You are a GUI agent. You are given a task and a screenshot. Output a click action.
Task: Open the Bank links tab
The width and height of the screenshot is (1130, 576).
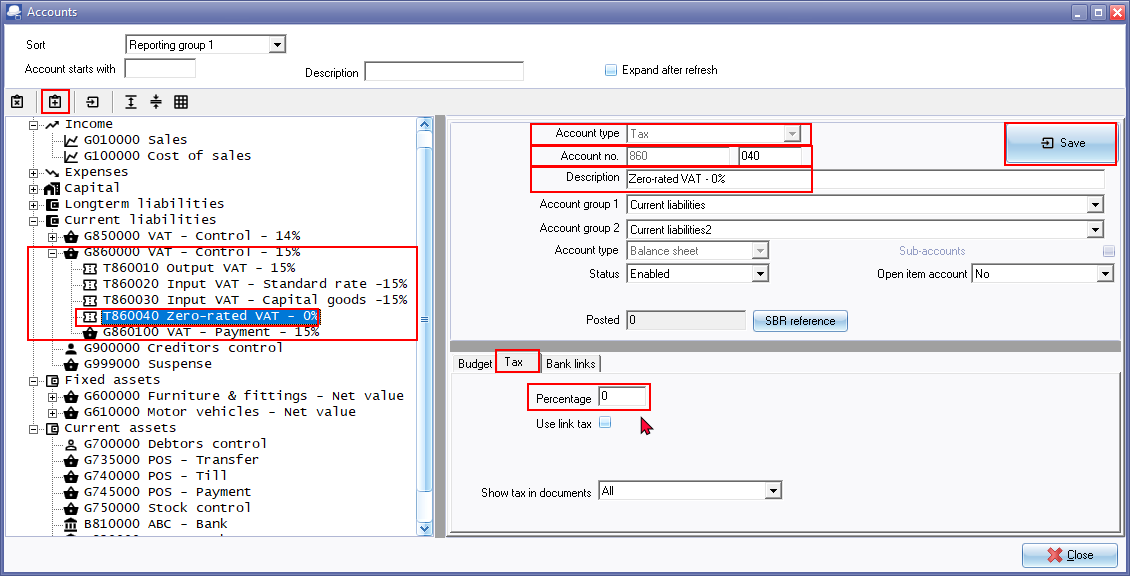(571, 364)
